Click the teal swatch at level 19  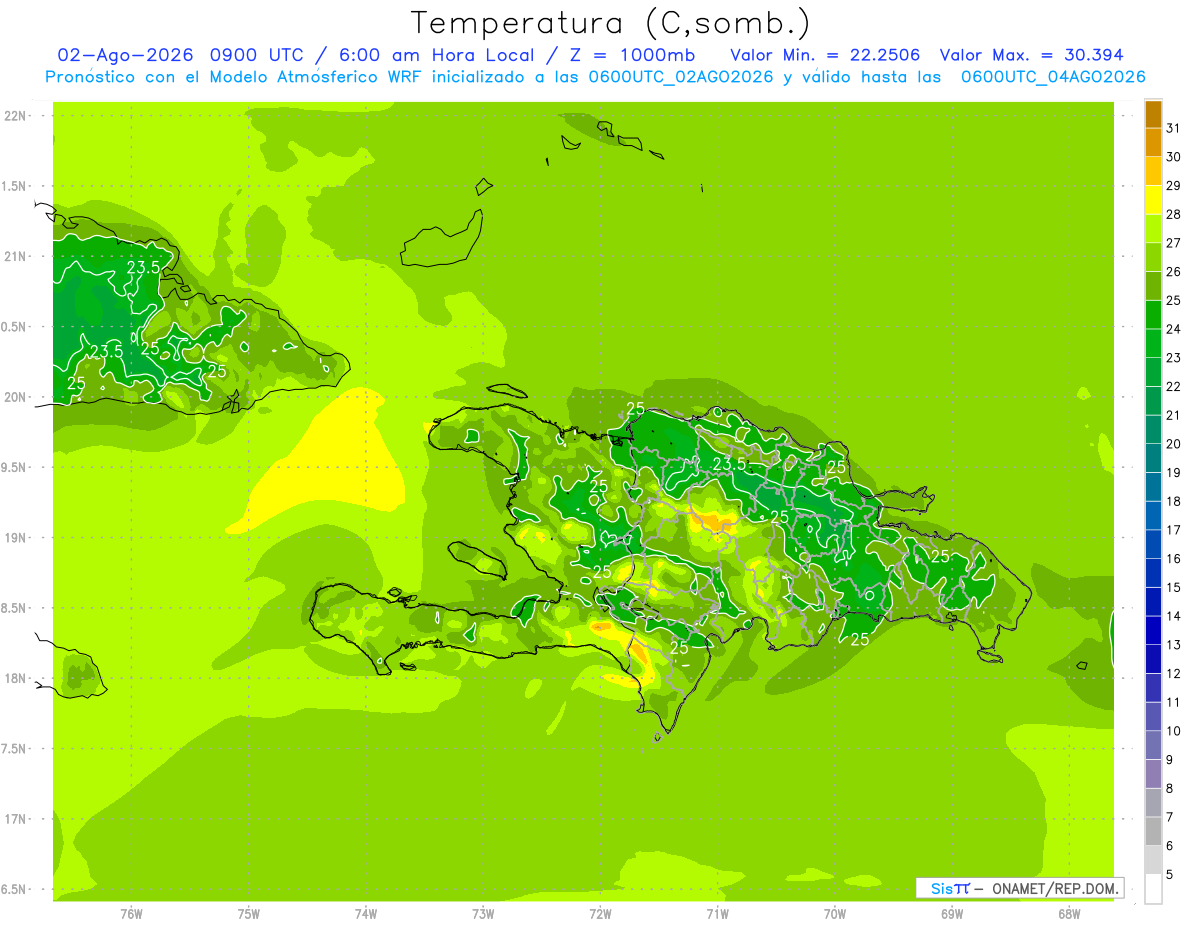[1153, 458]
